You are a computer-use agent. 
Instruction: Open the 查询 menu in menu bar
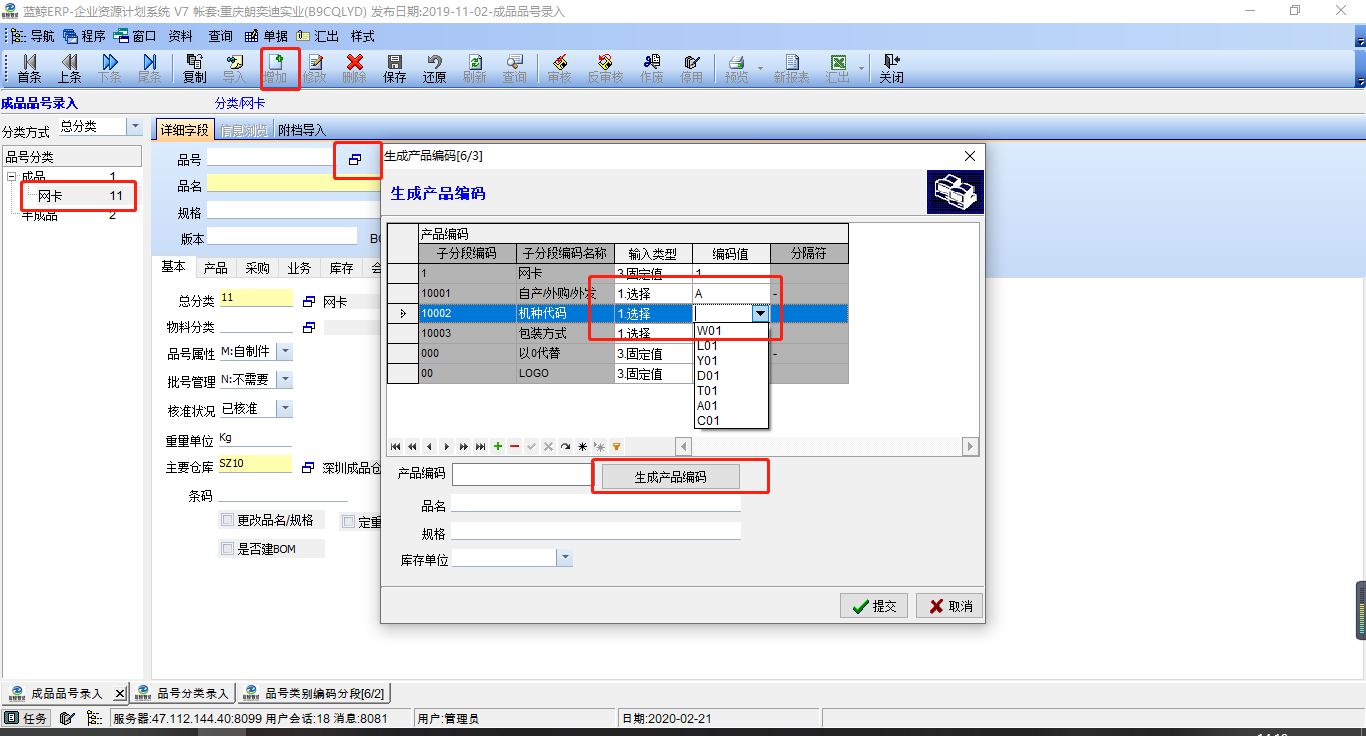coord(220,36)
